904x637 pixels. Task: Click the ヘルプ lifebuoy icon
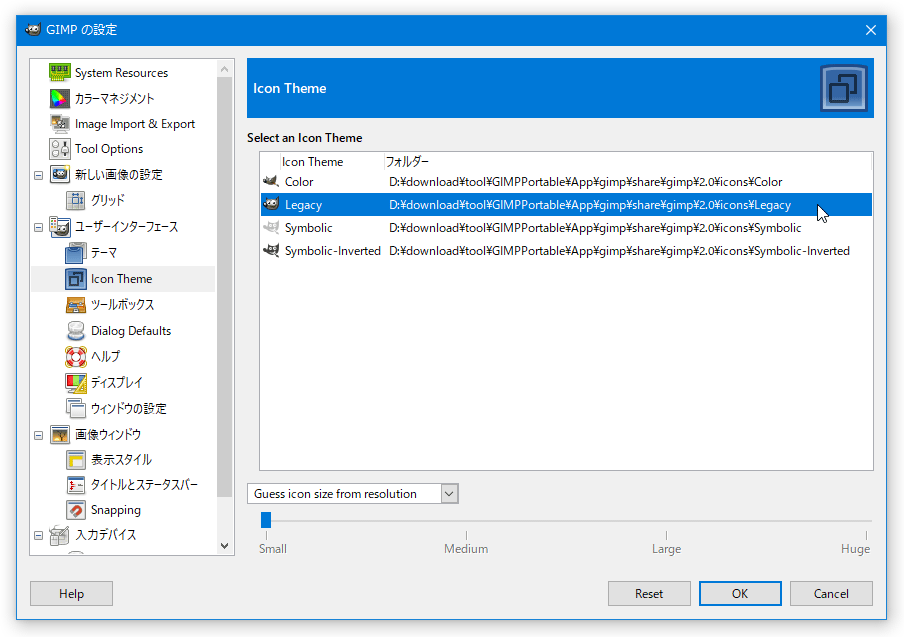click(x=76, y=356)
